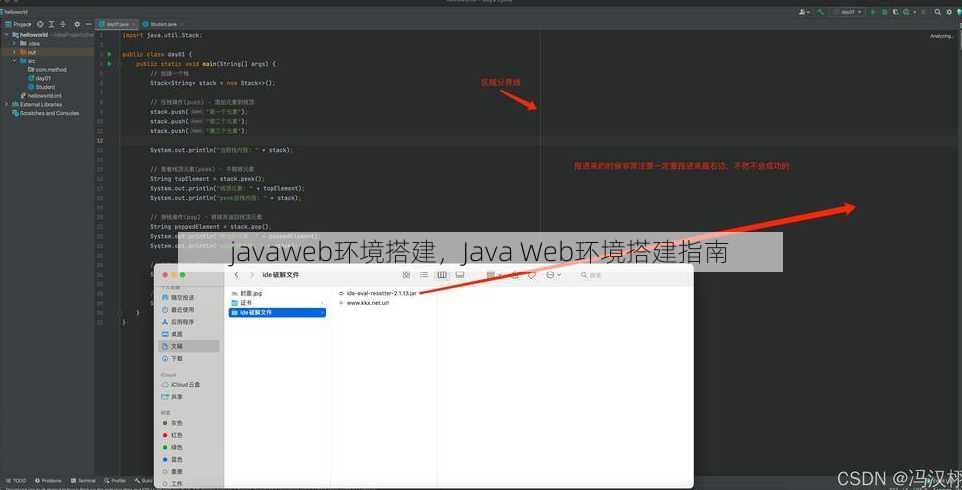Open 隔空投送 in Finder sidebar
962x490 pixels.
pos(189,297)
